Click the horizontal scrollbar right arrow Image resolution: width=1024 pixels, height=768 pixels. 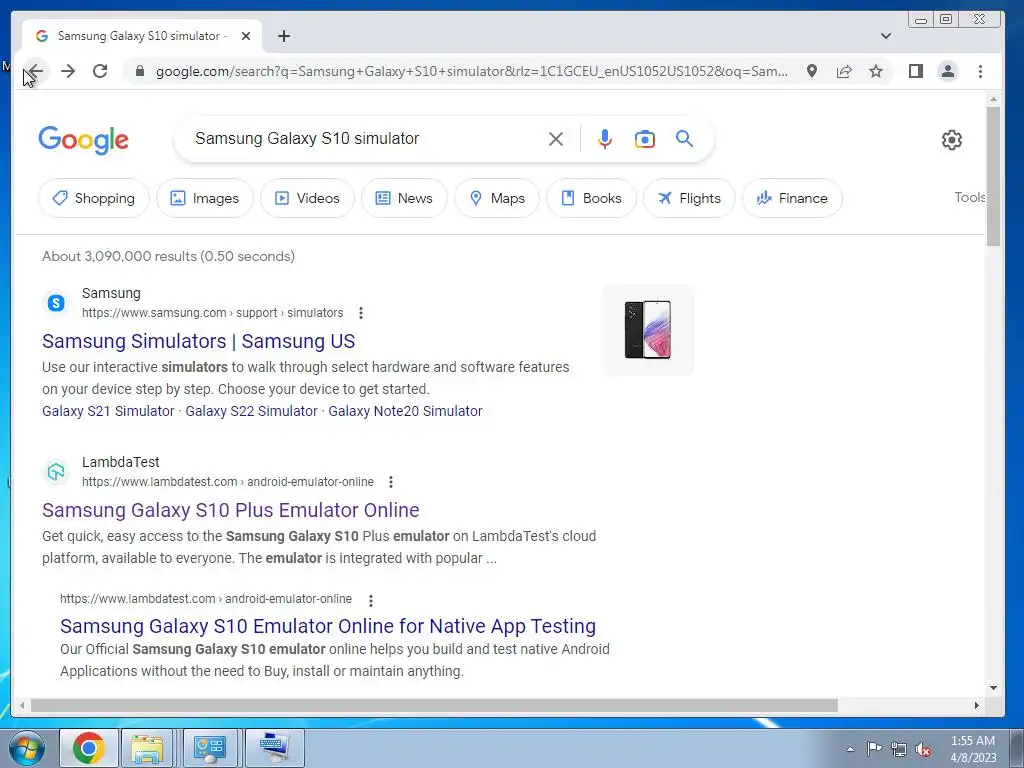click(976, 705)
